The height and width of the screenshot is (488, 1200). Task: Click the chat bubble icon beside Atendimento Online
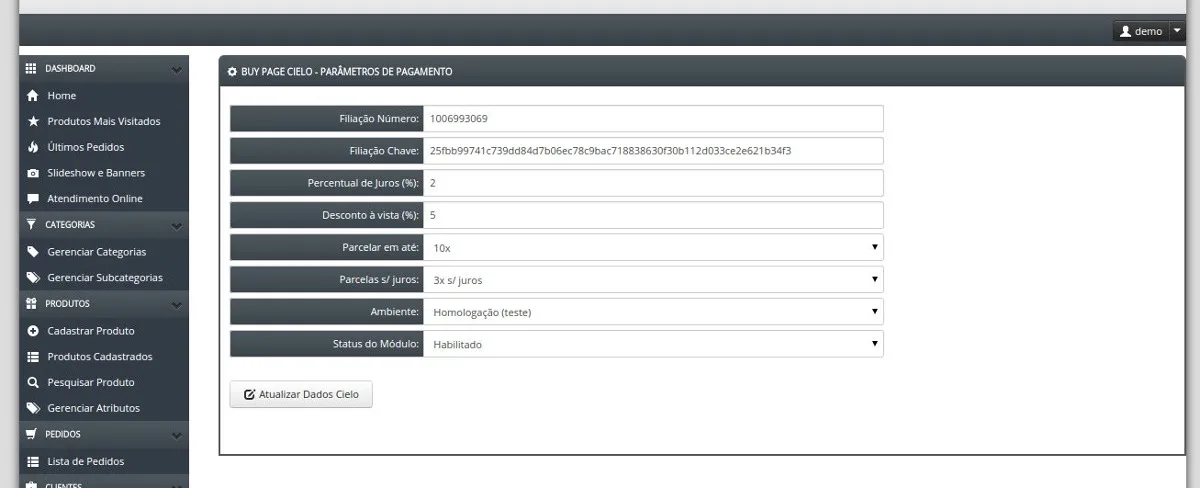33,199
